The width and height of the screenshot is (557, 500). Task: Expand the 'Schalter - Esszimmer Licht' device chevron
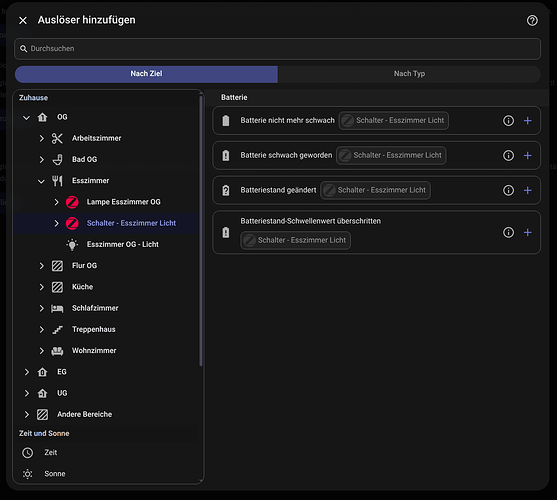click(x=56, y=223)
